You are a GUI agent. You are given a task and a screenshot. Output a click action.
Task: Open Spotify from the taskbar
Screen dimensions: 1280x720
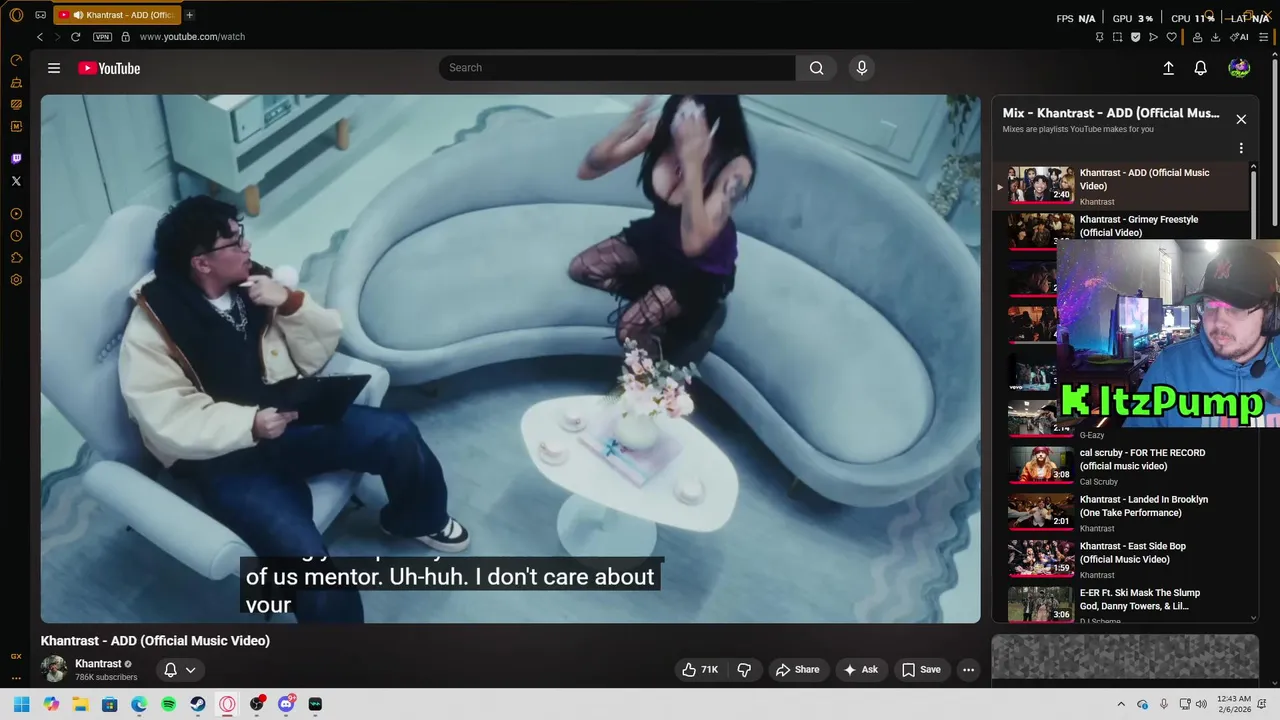169,704
